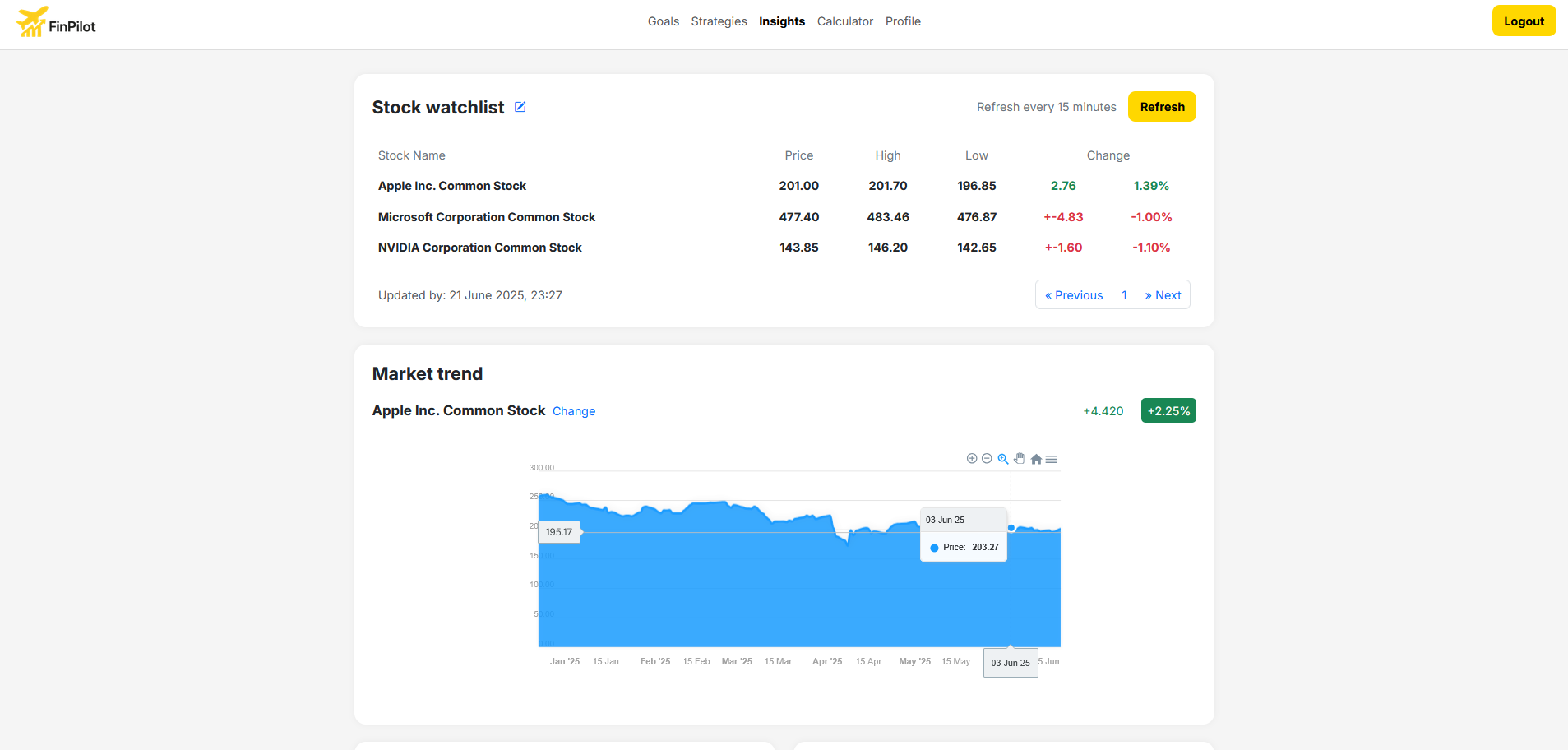Go to Previous watchlist page
The width and height of the screenshot is (1568, 750).
pyautogui.click(x=1074, y=295)
